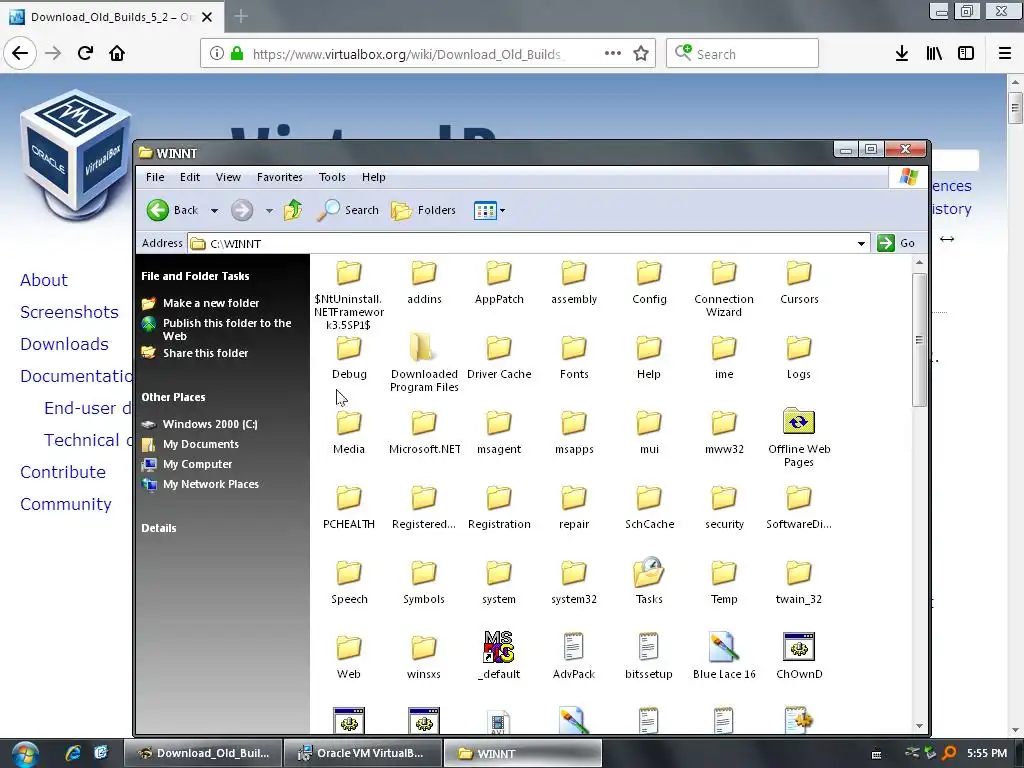
Task: Open the Offline Web Pages folder
Action: pyautogui.click(x=799, y=438)
